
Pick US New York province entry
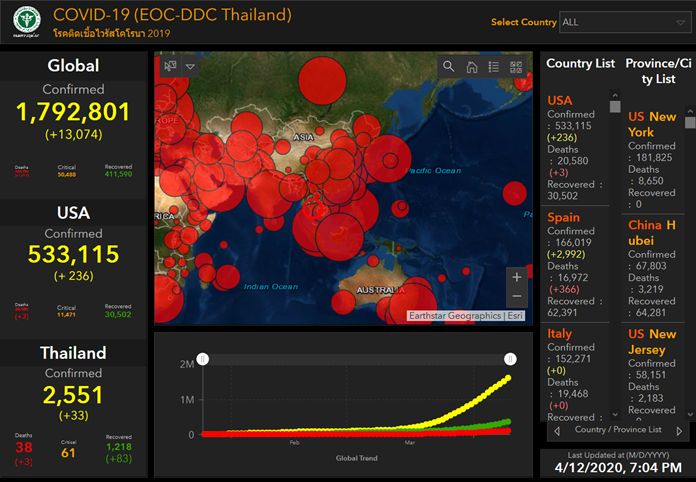pyautogui.click(x=651, y=124)
